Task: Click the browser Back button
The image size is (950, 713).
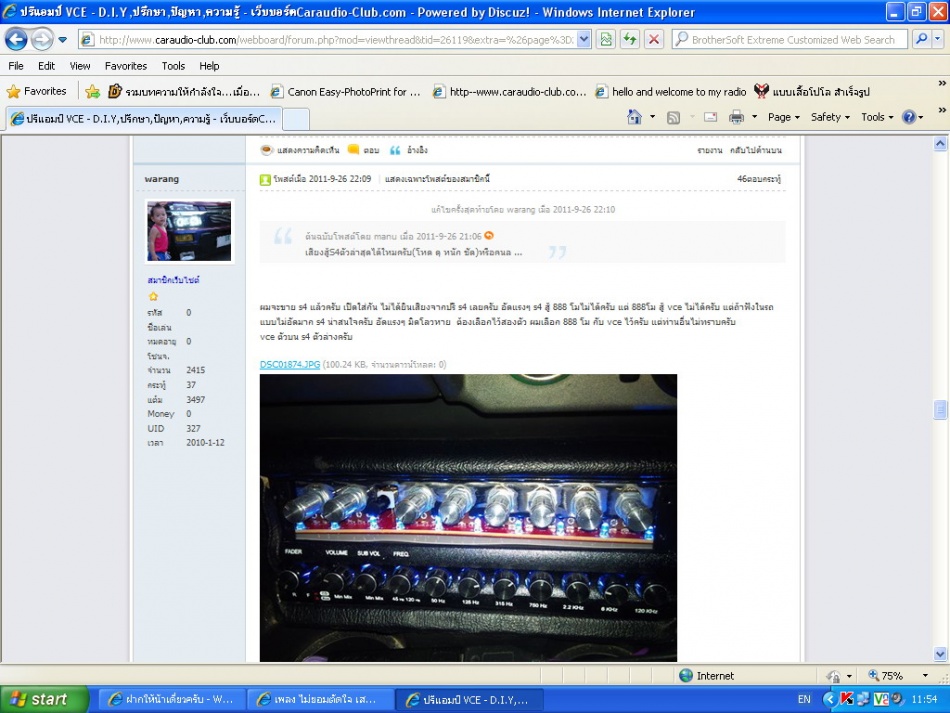Action: point(17,40)
